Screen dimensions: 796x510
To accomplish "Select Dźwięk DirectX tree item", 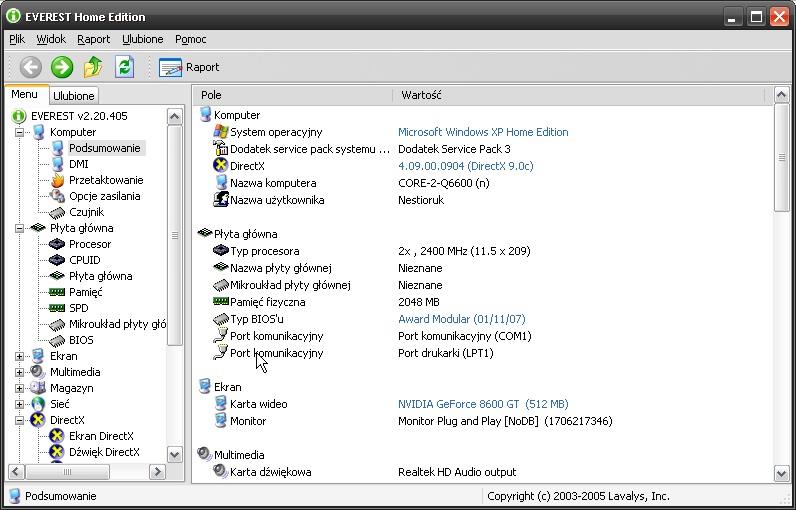I will [104, 452].
